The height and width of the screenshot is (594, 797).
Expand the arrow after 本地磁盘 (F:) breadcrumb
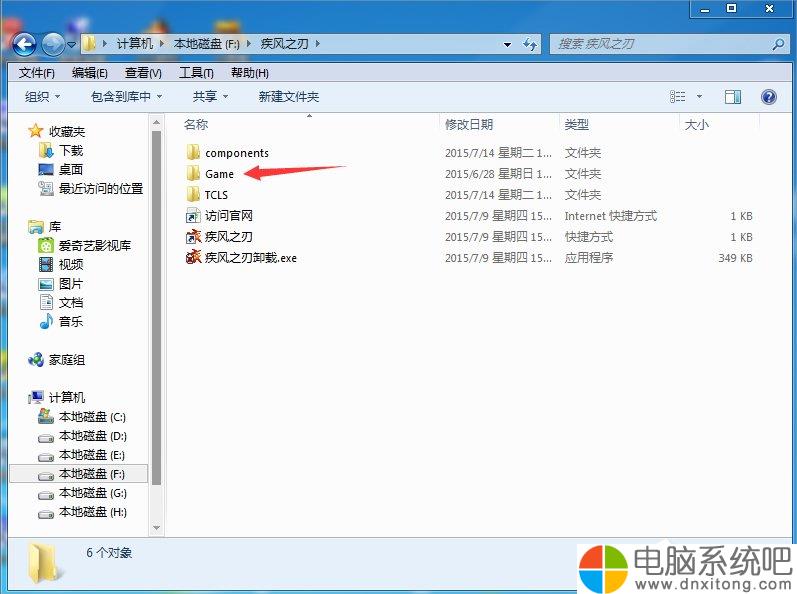[249, 44]
